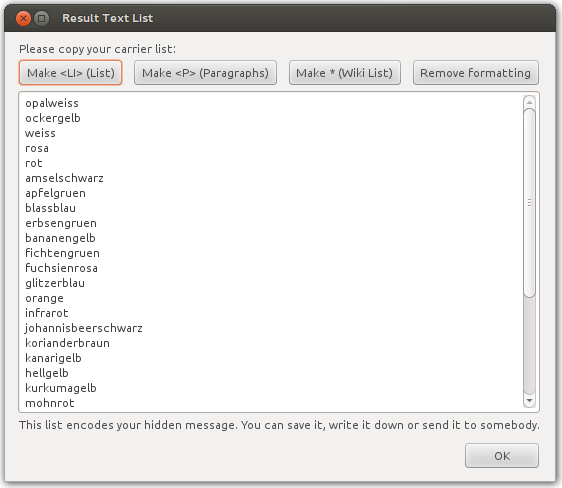Click on the ockergelb line

[x=53, y=118]
